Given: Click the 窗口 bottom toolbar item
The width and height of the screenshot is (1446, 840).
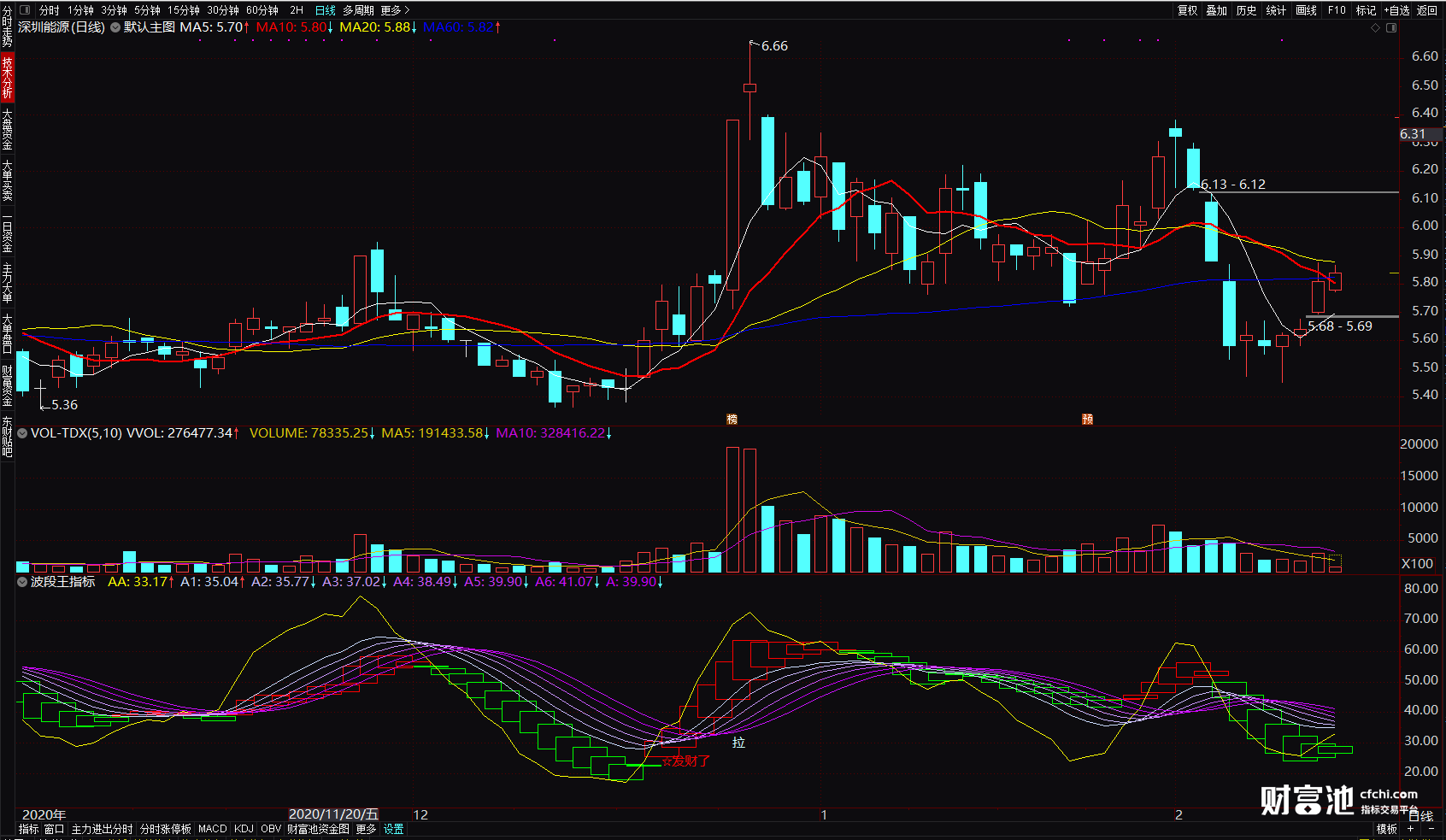Looking at the screenshot, I should (x=54, y=829).
